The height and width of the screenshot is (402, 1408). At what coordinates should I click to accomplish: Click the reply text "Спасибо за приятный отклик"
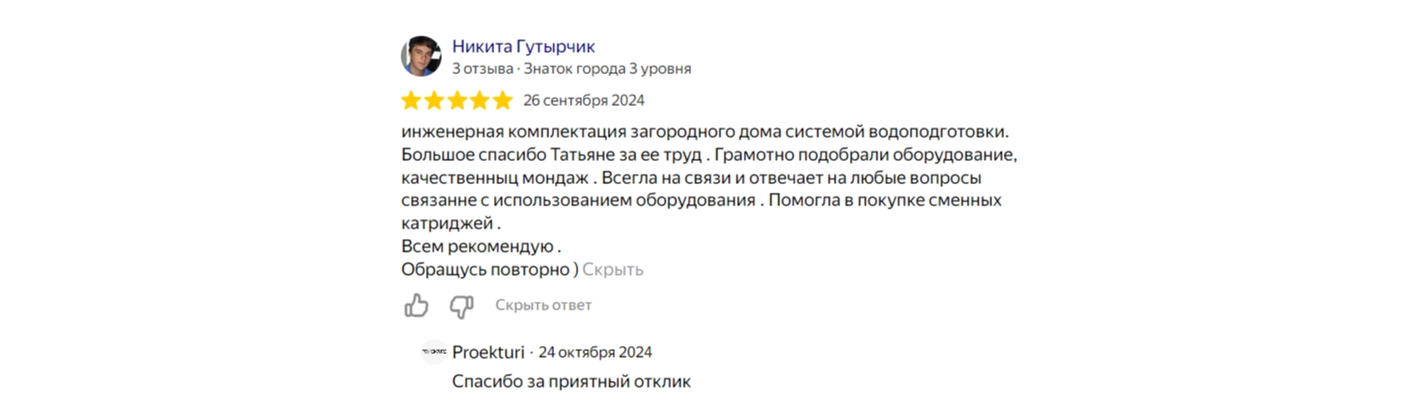(x=571, y=381)
